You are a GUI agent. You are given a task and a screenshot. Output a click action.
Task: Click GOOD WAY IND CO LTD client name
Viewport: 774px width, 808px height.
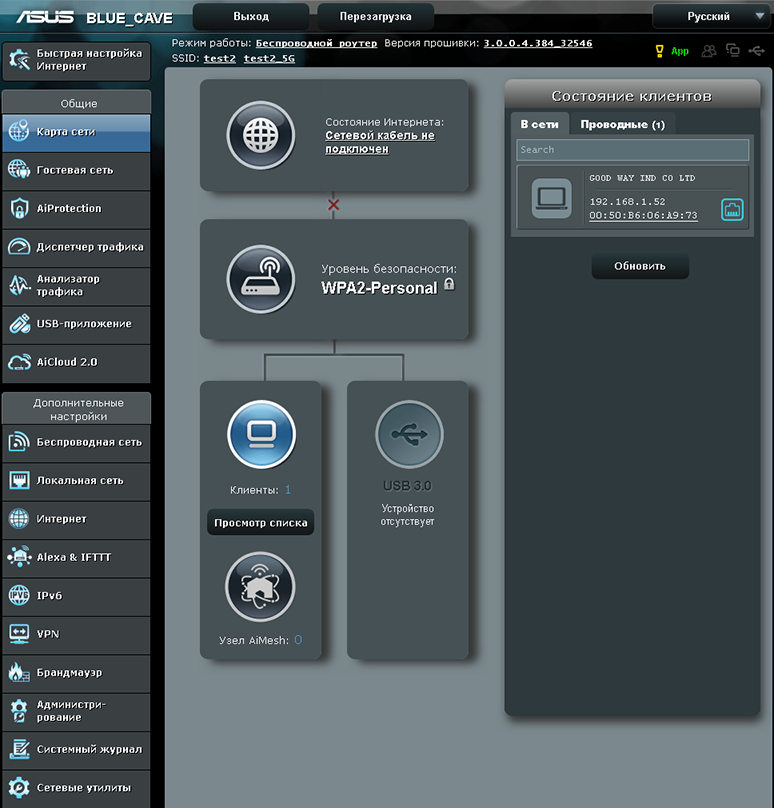tap(642, 178)
